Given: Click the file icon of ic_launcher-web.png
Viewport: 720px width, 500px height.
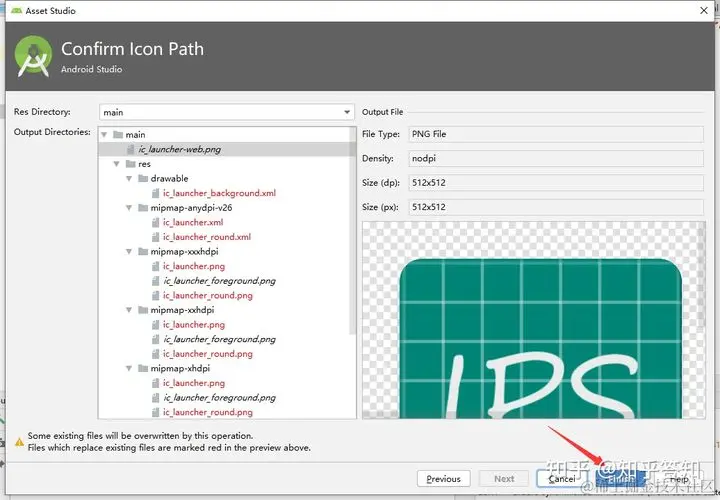Looking at the screenshot, I should pyautogui.click(x=131, y=149).
